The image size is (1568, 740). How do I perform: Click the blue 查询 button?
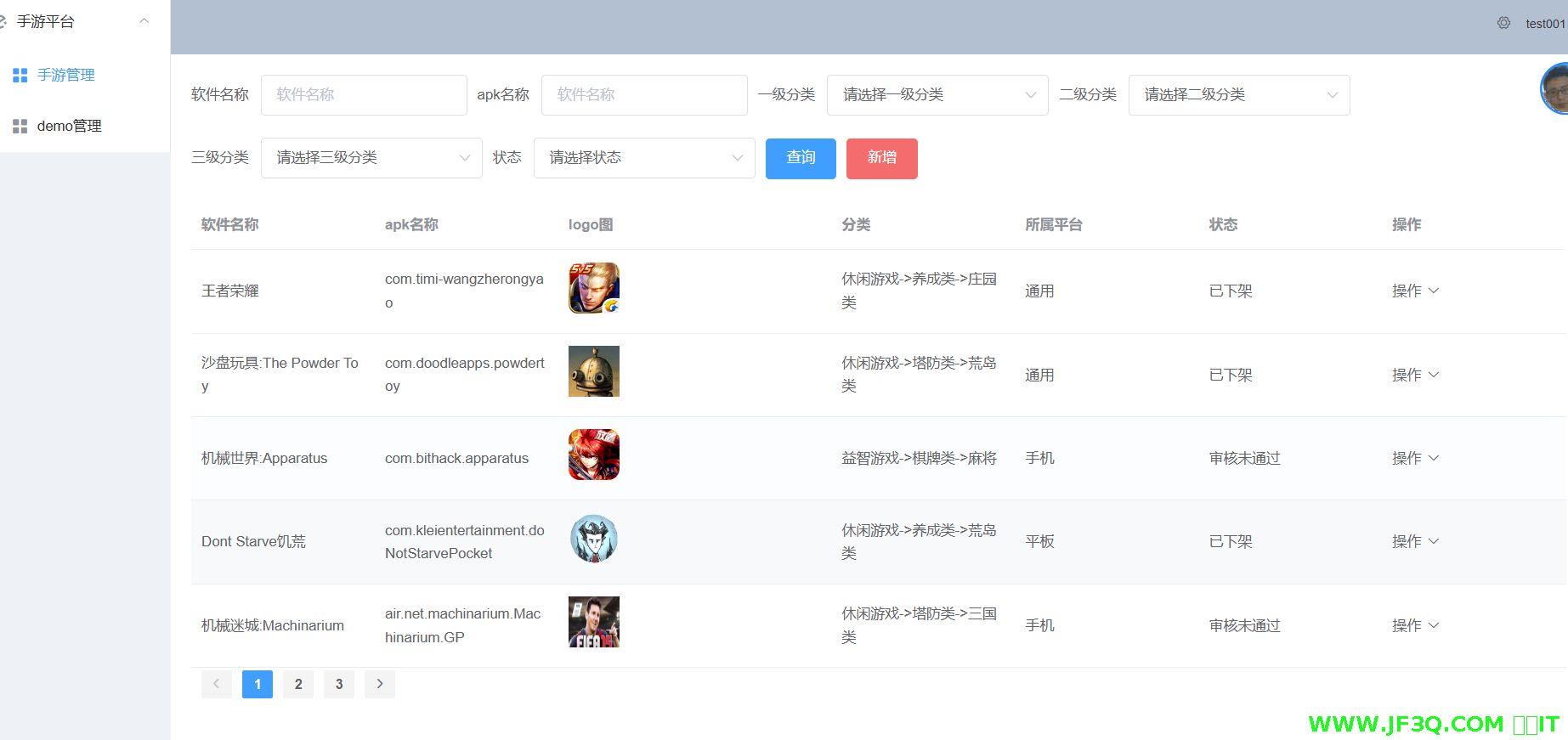800,158
